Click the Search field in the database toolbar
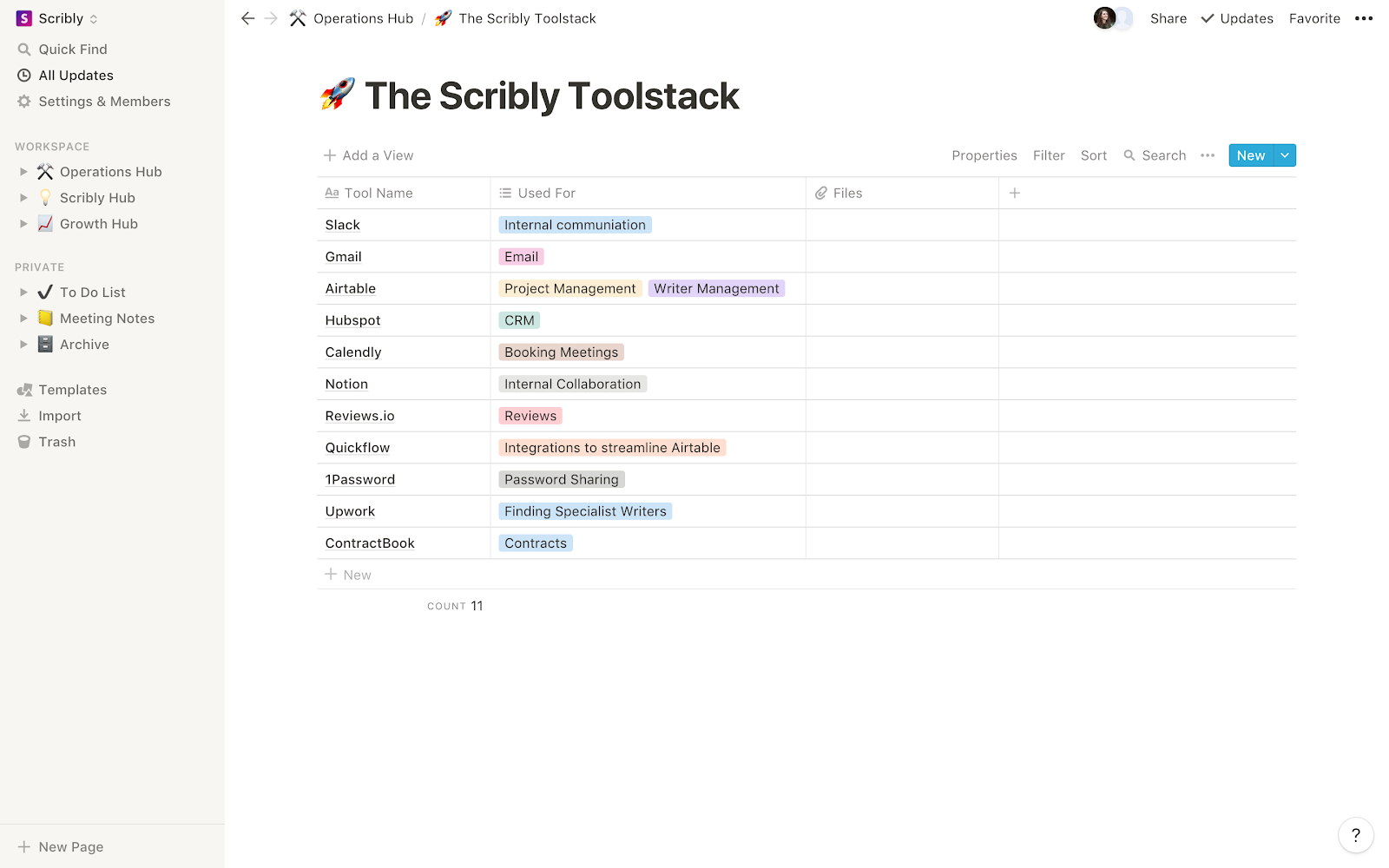The image size is (1389, 868). point(1155,155)
